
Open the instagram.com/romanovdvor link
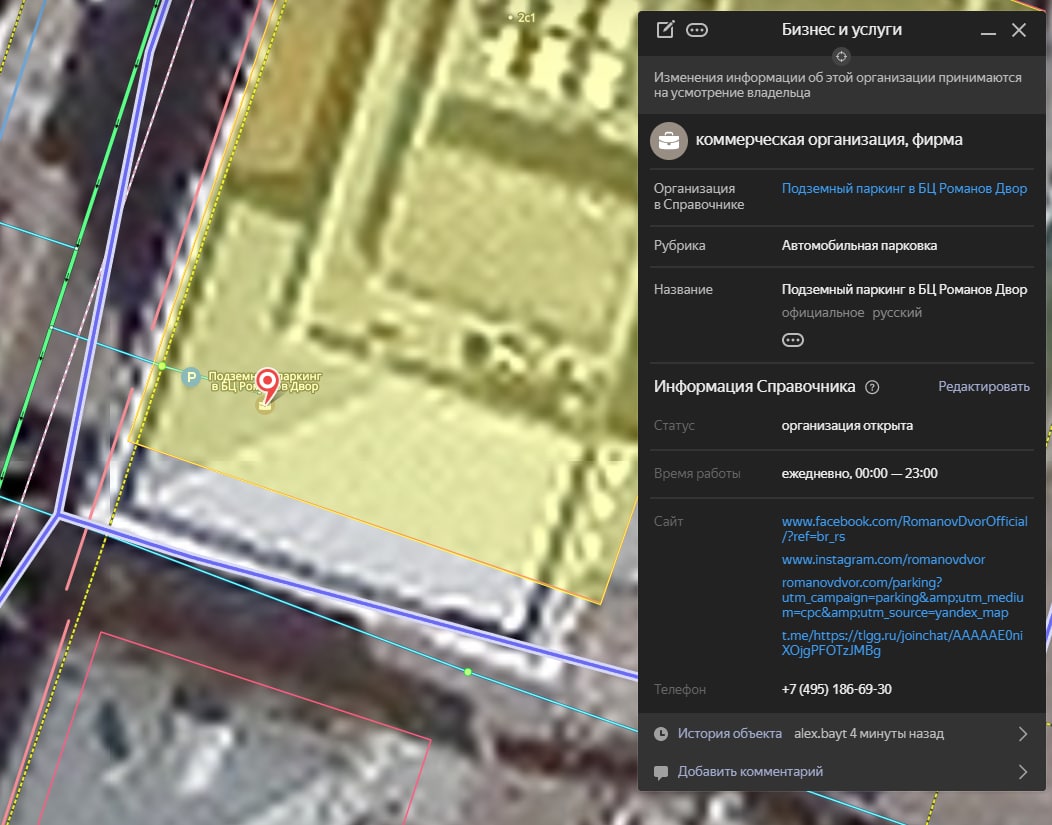883,559
